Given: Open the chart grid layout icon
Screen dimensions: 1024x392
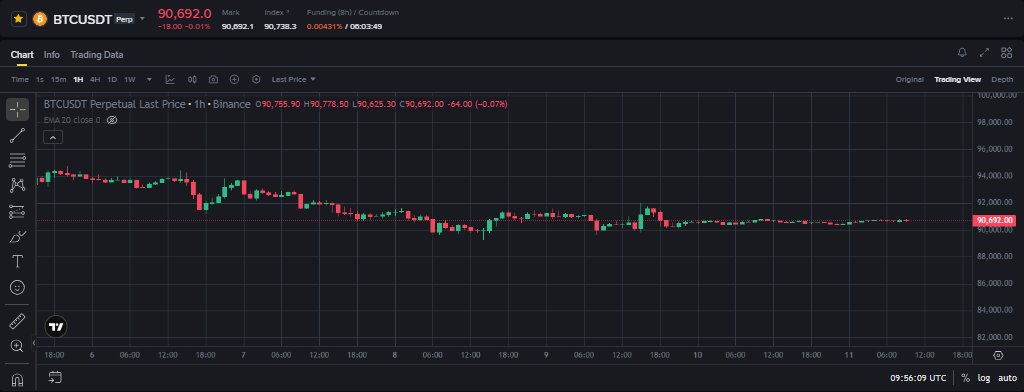Looking at the screenshot, I should (x=1006, y=53).
